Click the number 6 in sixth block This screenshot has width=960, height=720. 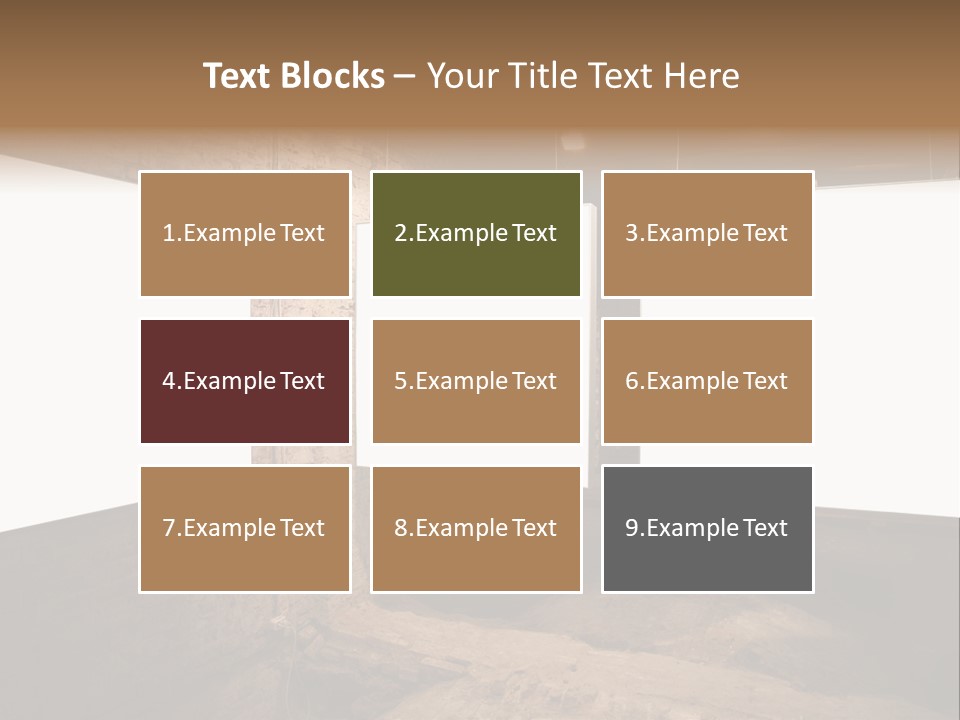pos(632,381)
